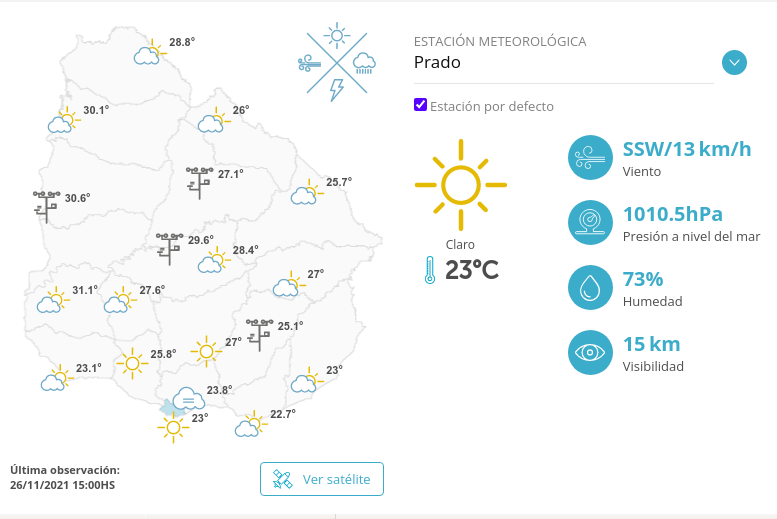Viewport: 777px width, 519px height.
Task: Select the sun icon showing 23° near Montevideo
Action: tap(173, 427)
